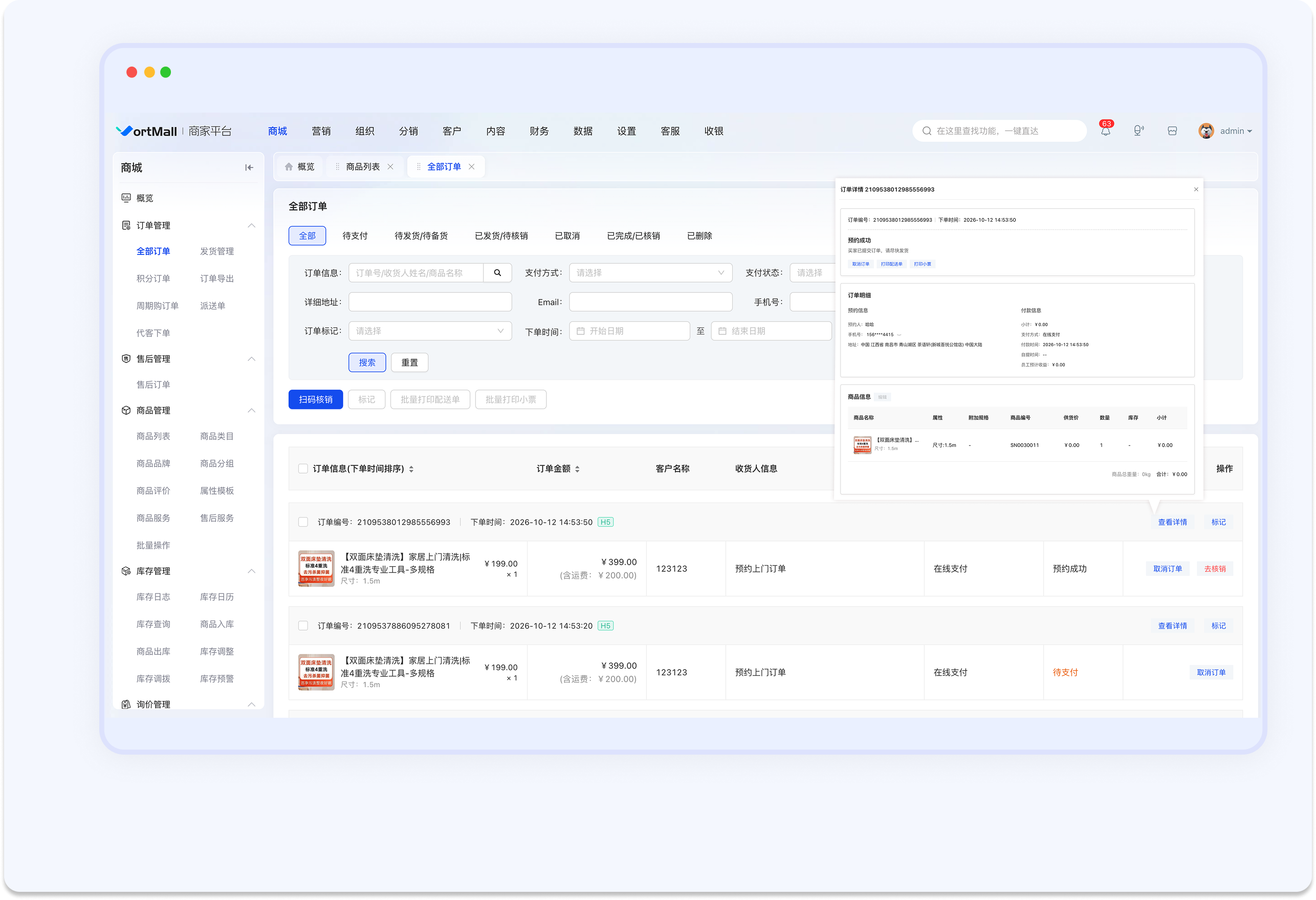Collapse the 订单管理 sidebar section
The image size is (1316, 900).
pyautogui.click(x=251, y=226)
